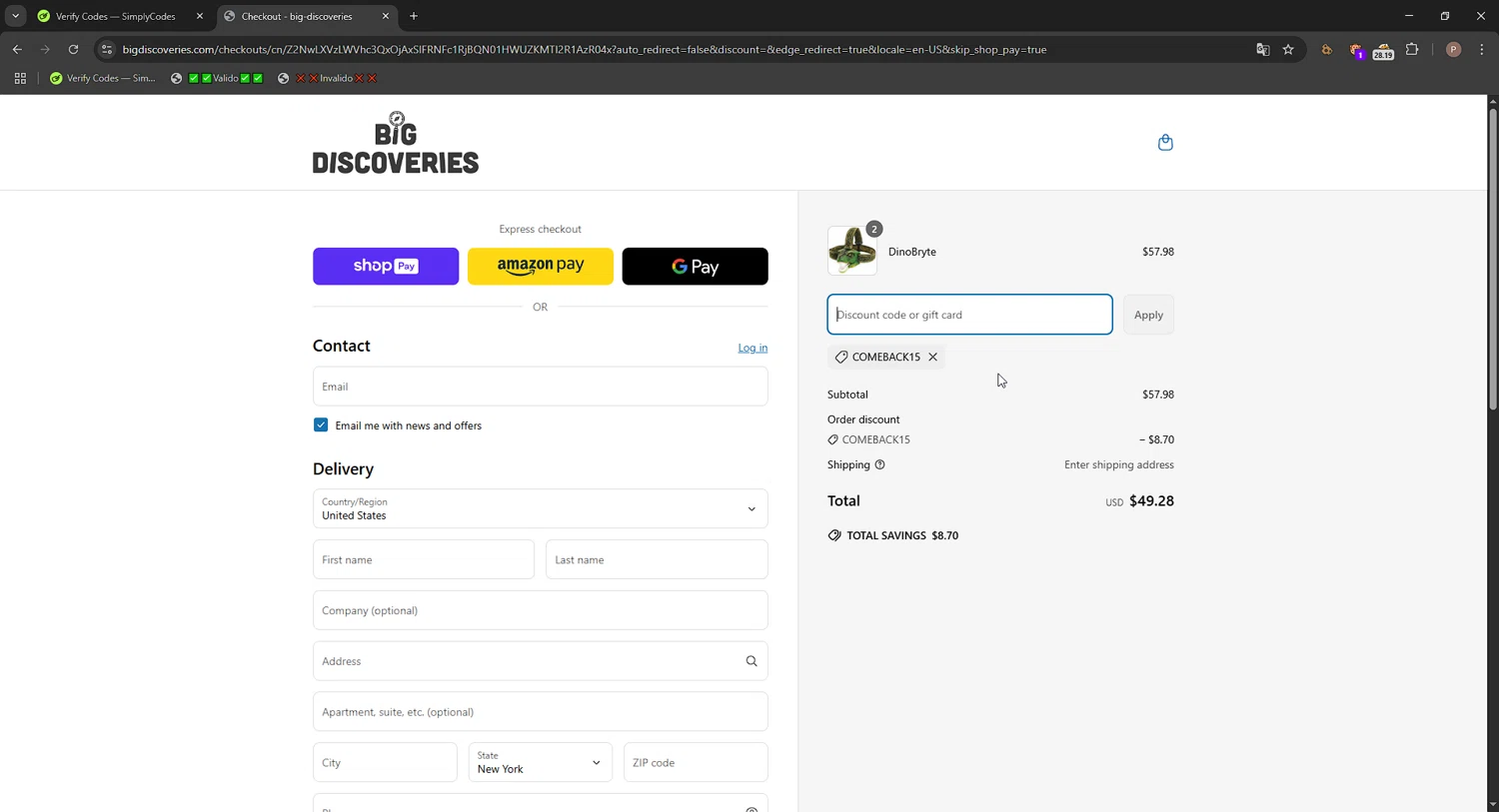Click the ZIP code field
This screenshot has width=1499, height=812.
point(696,762)
